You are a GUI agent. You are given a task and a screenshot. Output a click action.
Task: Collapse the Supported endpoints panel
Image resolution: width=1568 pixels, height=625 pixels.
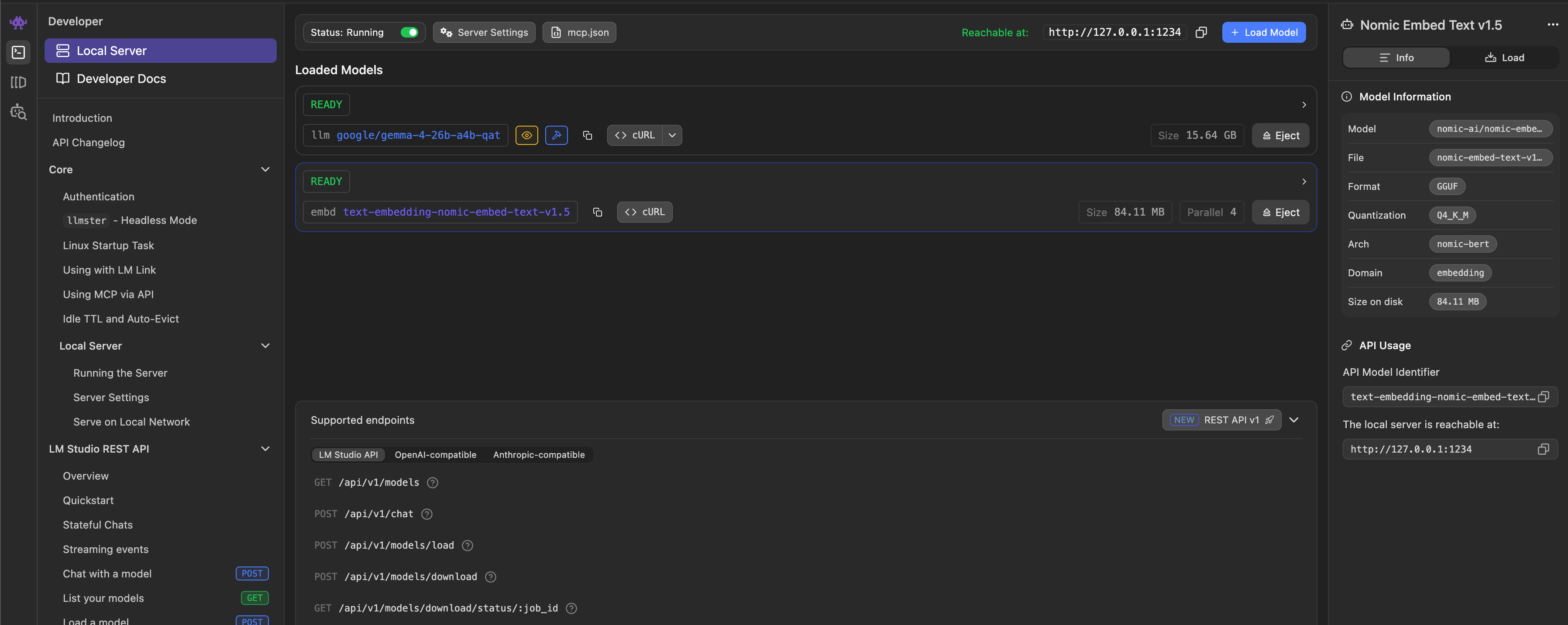click(x=1293, y=420)
